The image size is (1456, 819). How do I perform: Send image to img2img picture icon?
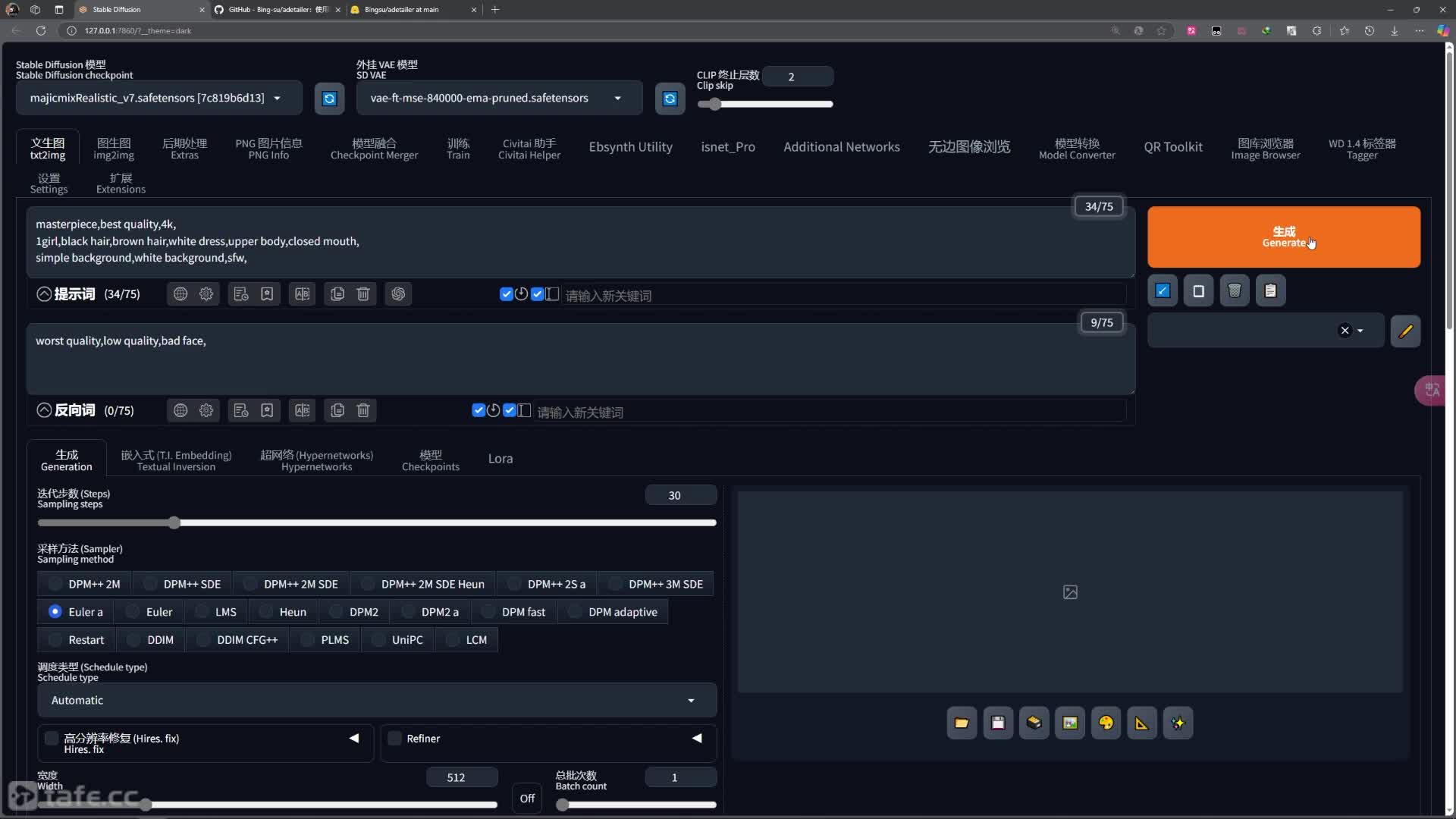click(1070, 723)
